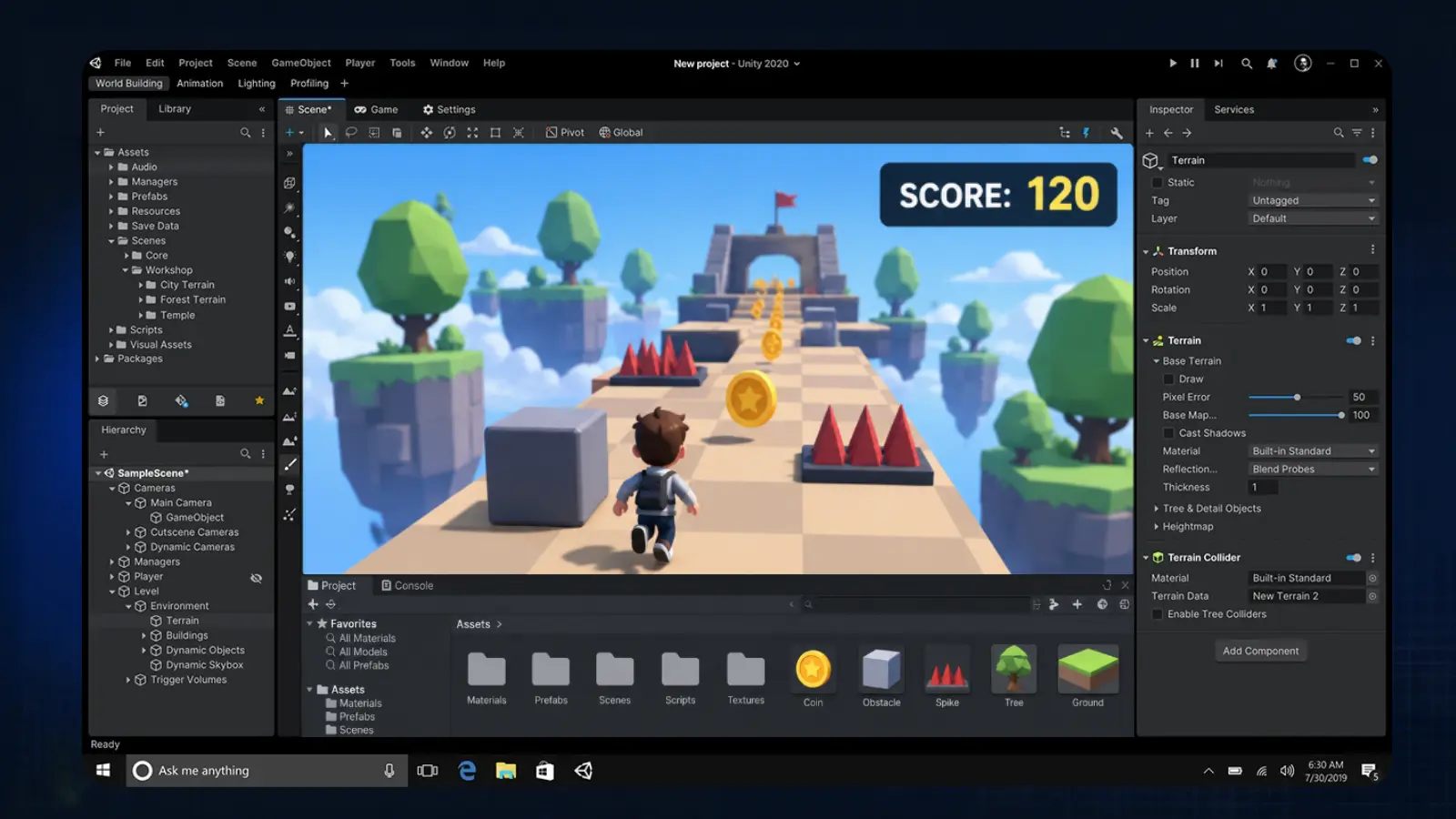Open the account profile icon
Image resolution: width=1456 pixels, height=819 pixels.
pos(1303,63)
